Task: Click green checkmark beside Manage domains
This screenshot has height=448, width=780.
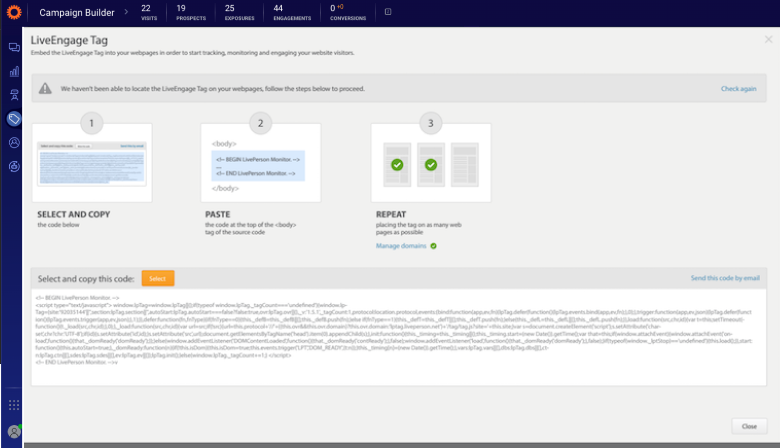Action: 433,246
